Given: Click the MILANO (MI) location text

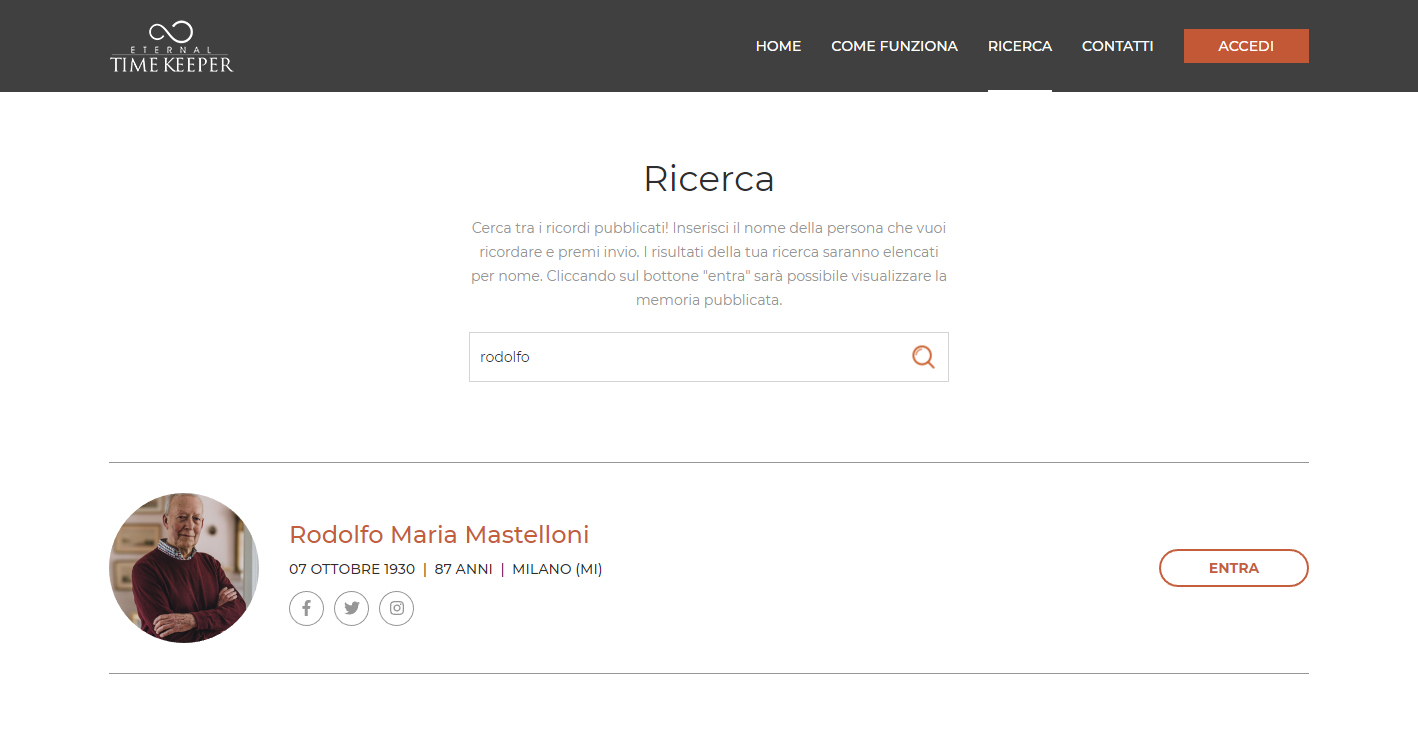Looking at the screenshot, I should click(x=557, y=569).
